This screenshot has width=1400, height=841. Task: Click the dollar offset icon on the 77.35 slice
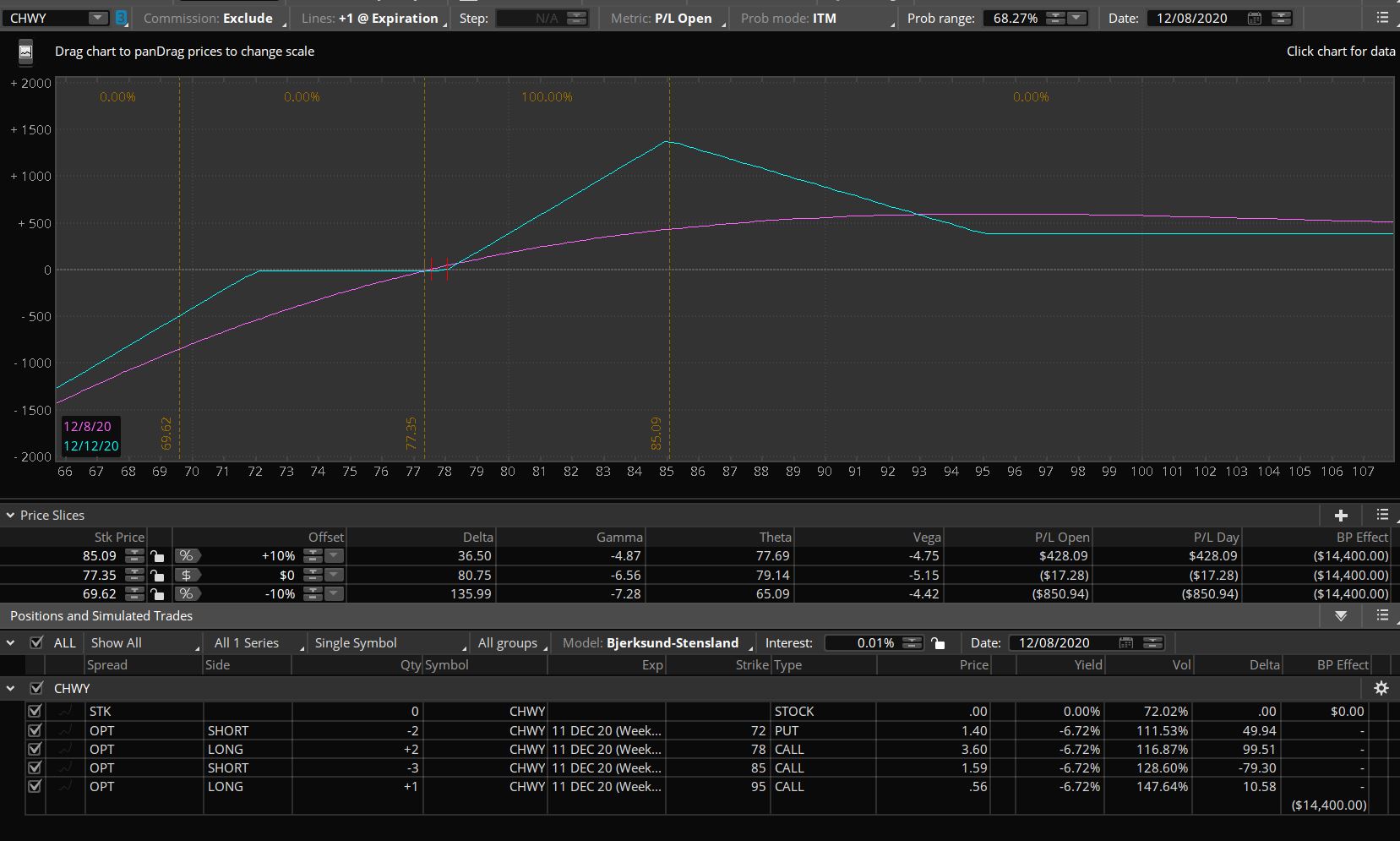(187, 576)
